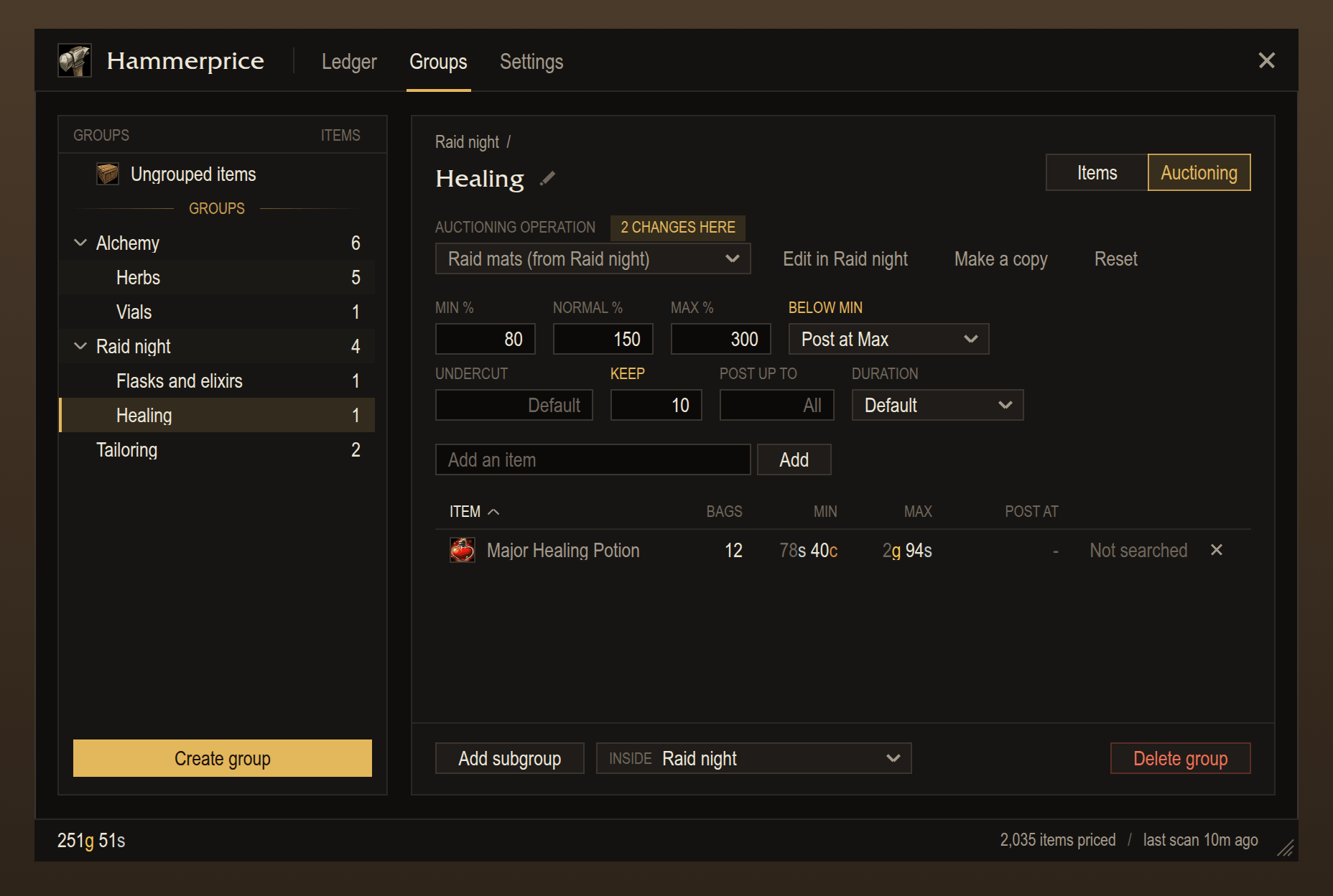Open the Duration dropdown
Image resolution: width=1333 pixels, height=896 pixels.
[x=937, y=405]
